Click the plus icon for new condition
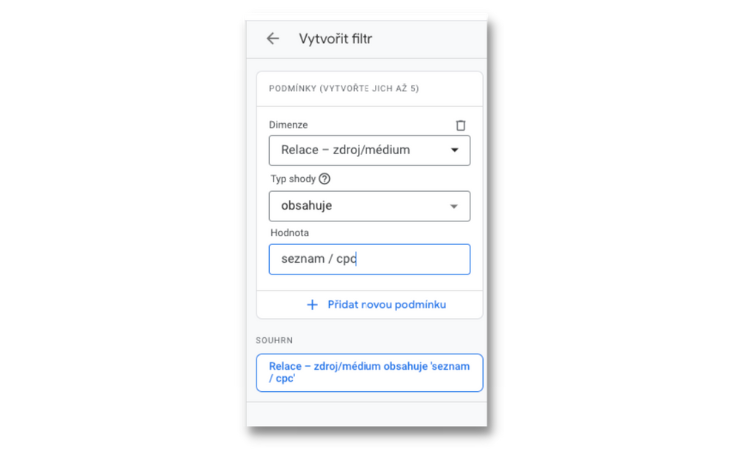This screenshot has width=740, height=450. click(312, 305)
